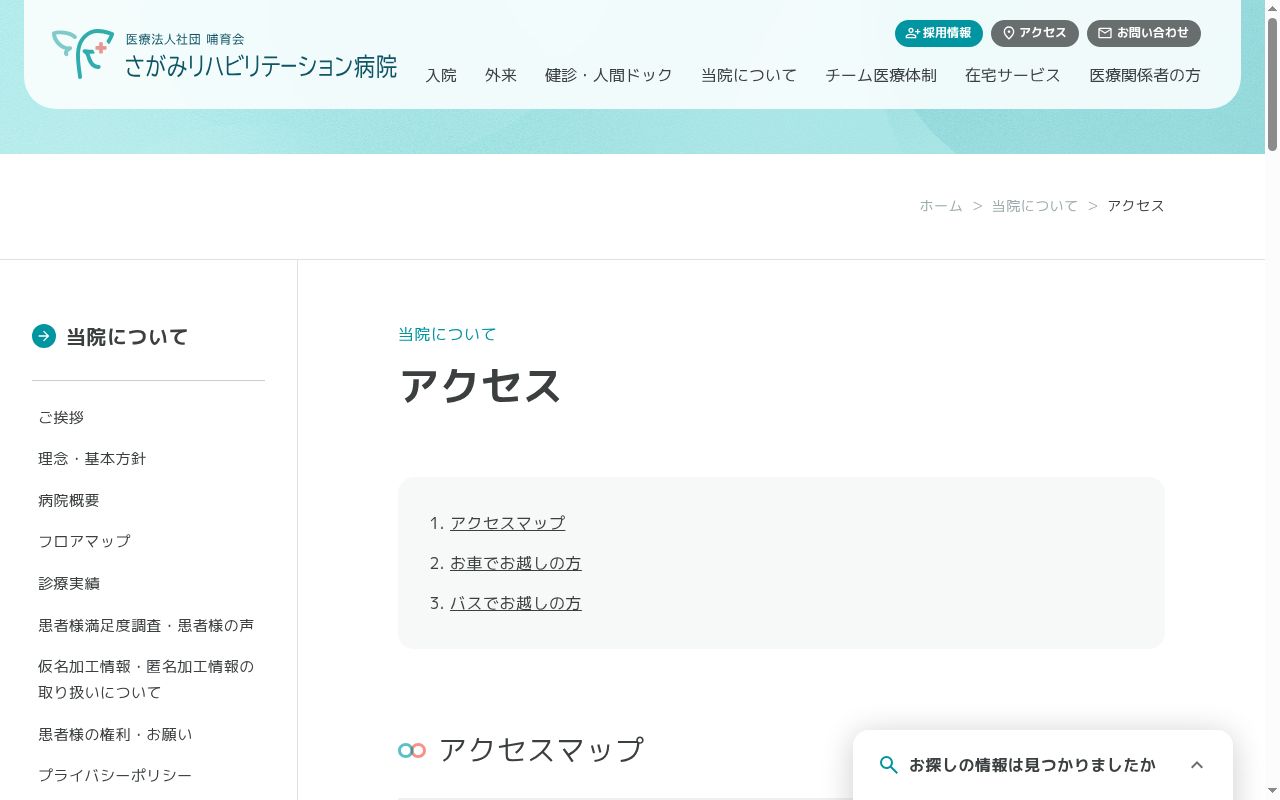Open 理念・基本方針 in the sidebar

92,459
